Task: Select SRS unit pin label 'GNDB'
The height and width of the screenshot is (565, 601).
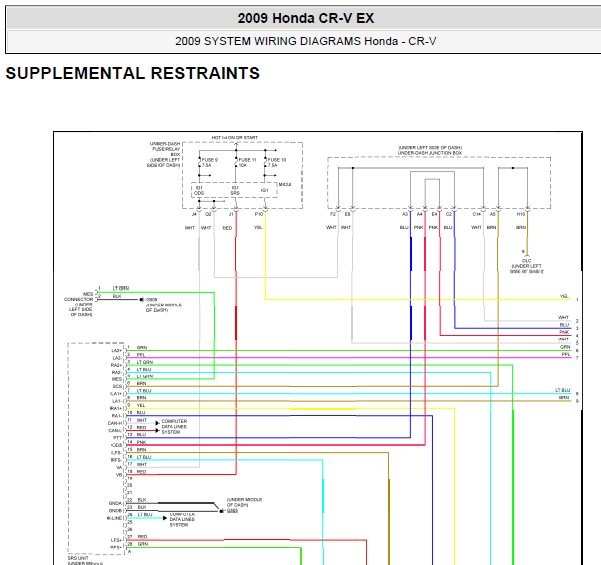Action: click(x=115, y=511)
